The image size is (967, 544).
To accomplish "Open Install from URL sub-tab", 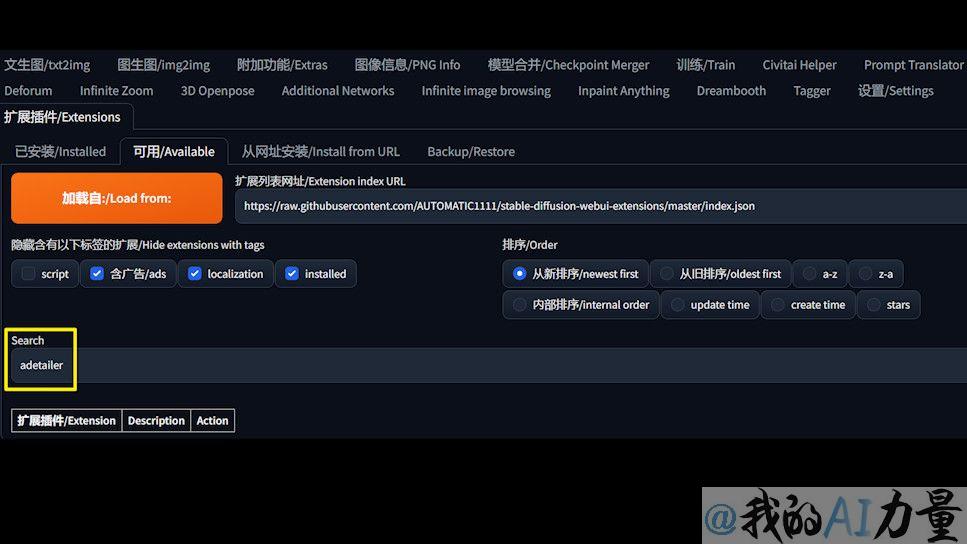I will pos(321,152).
